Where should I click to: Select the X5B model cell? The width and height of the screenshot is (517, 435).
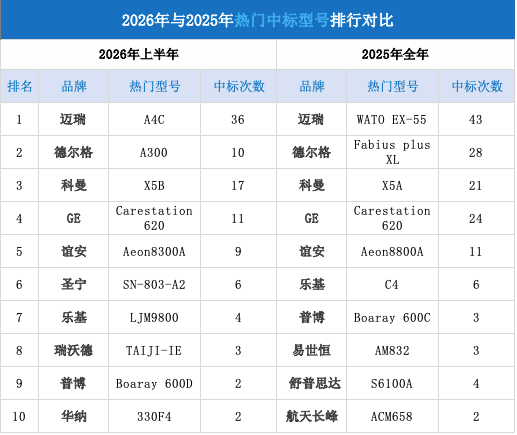pos(154,185)
